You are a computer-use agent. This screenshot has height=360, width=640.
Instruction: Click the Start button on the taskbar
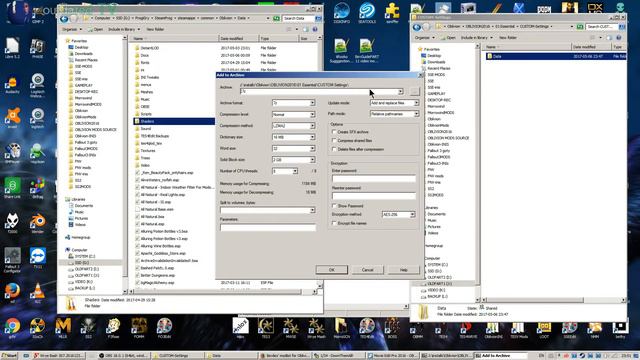pos(9,356)
